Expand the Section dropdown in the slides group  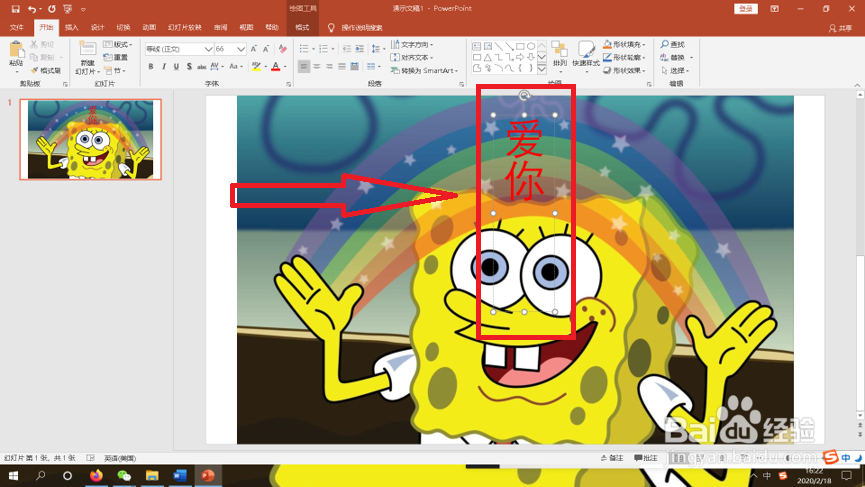coord(115,71)
